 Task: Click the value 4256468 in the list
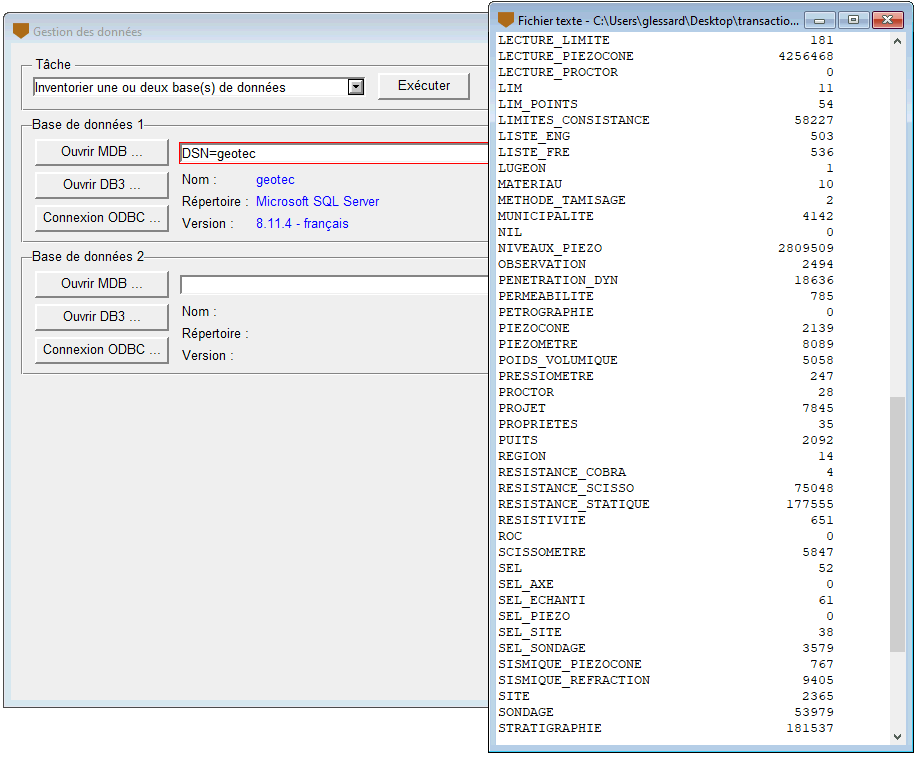[x=806, y=56]
